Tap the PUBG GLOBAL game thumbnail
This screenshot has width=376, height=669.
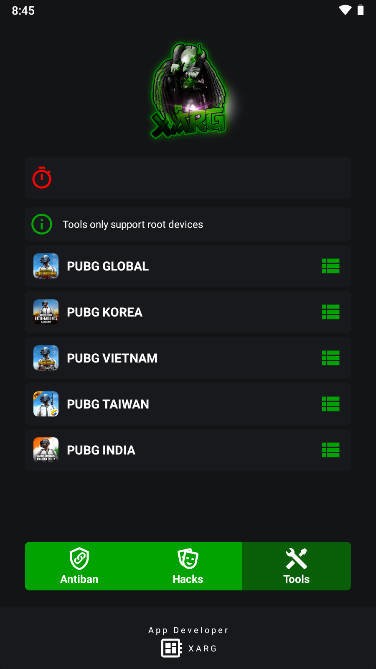click(46, 266)
